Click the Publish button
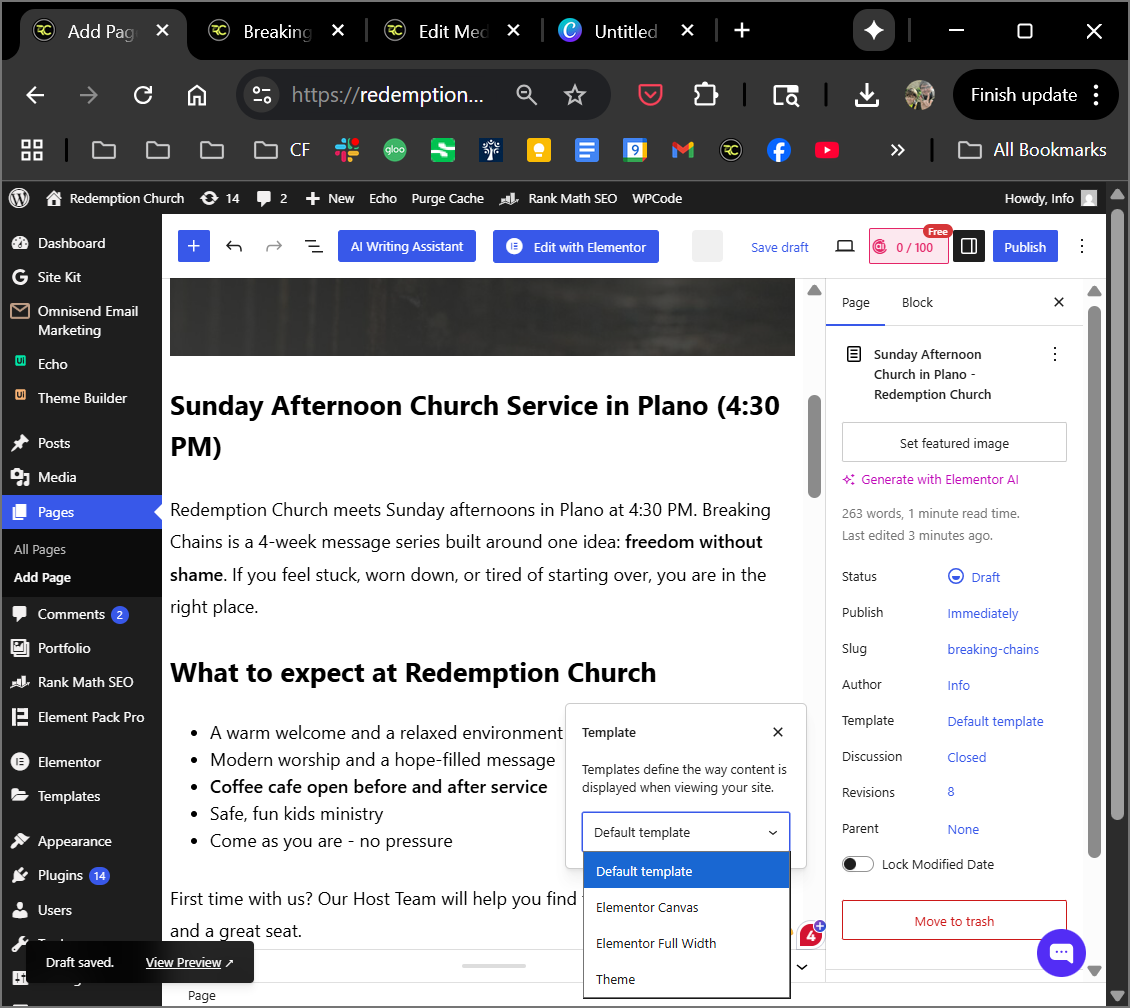The image size is (1130, 1008). 1025,247
